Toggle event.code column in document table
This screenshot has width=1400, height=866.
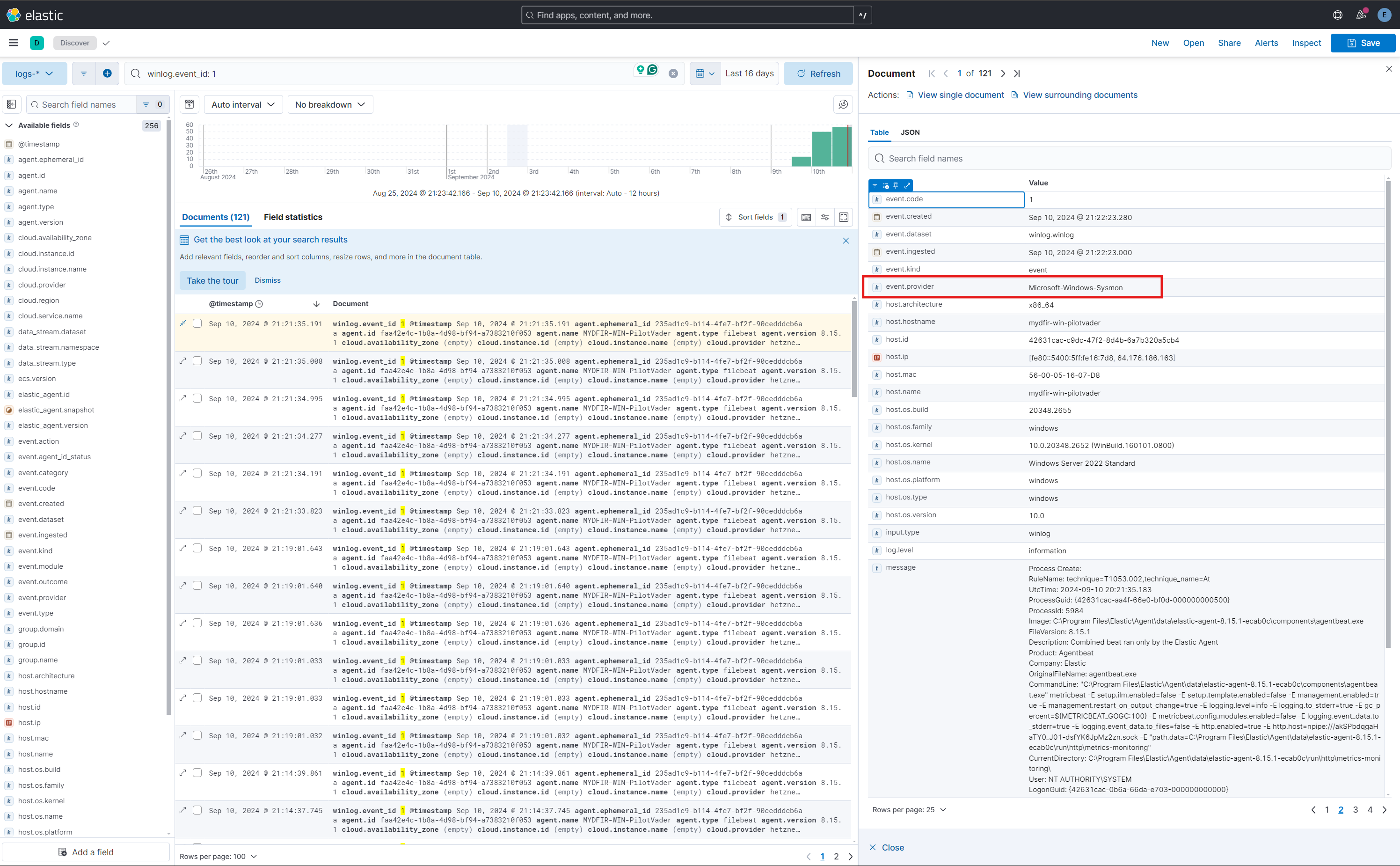click(x=885, y=185)
